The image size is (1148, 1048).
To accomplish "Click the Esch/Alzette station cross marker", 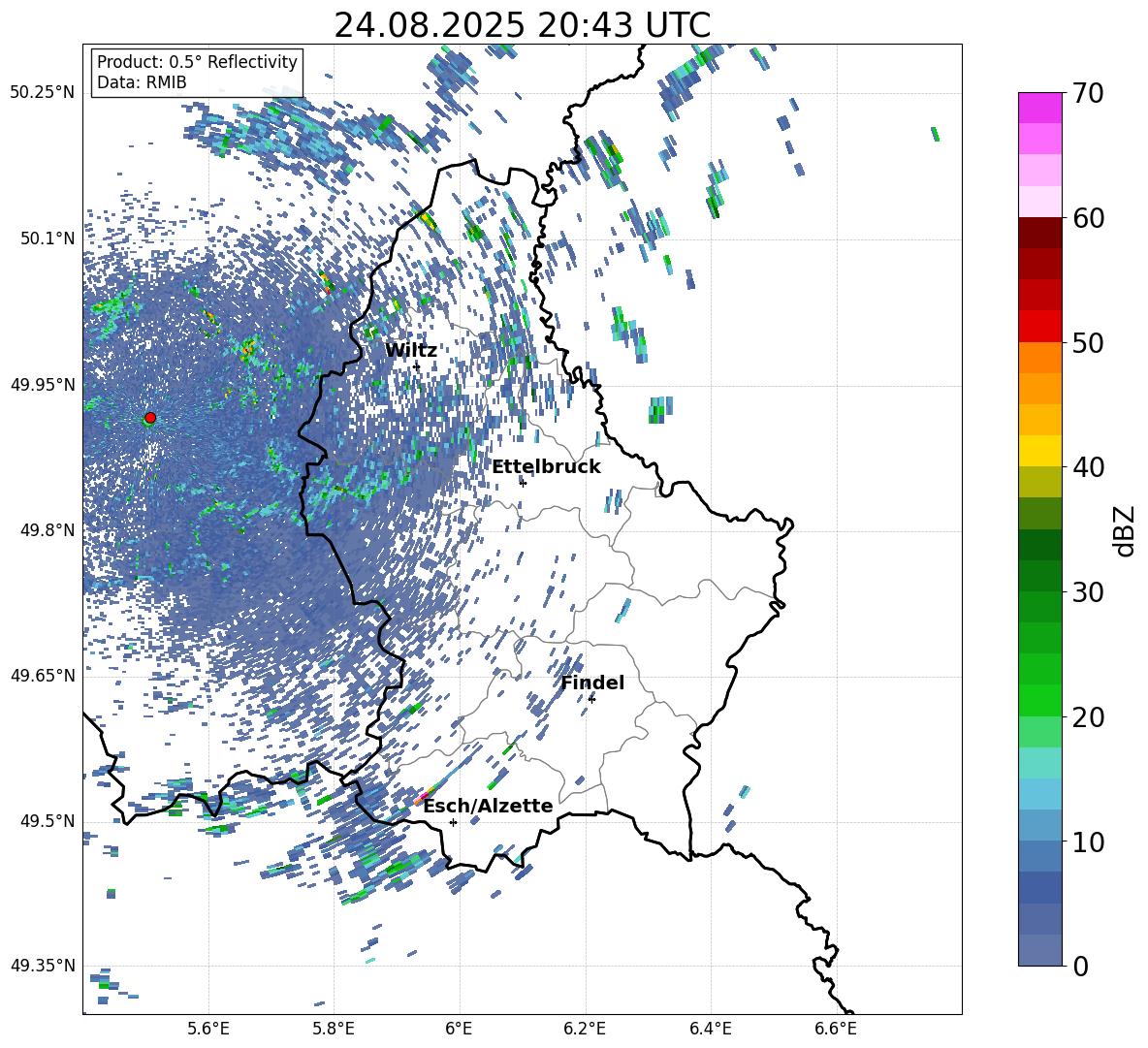I will pos(453,822).
